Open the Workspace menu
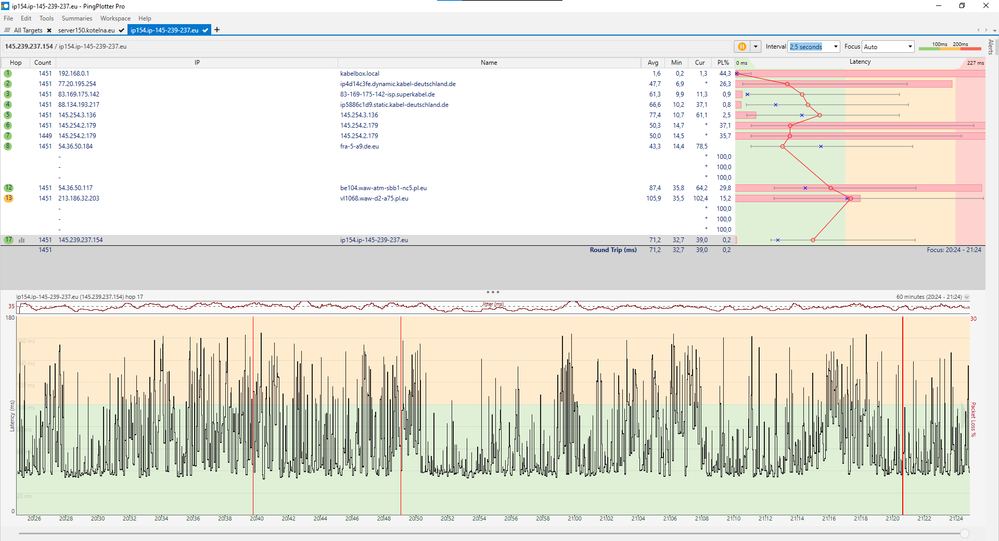Image resolution: width=999 pixels, height=541 pixels. pyautogui.click(x=115, y=18)
